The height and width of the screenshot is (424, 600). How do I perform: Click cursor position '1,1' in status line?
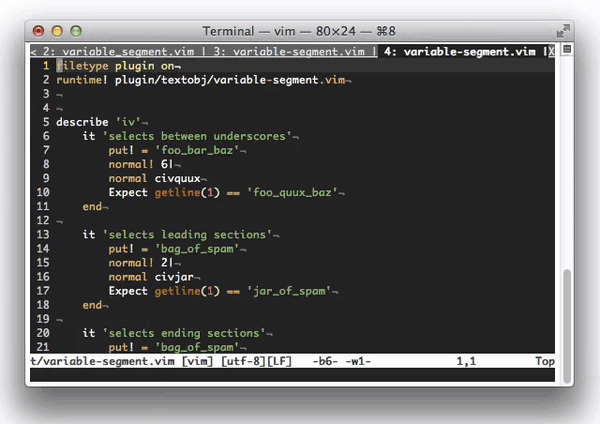466,361
